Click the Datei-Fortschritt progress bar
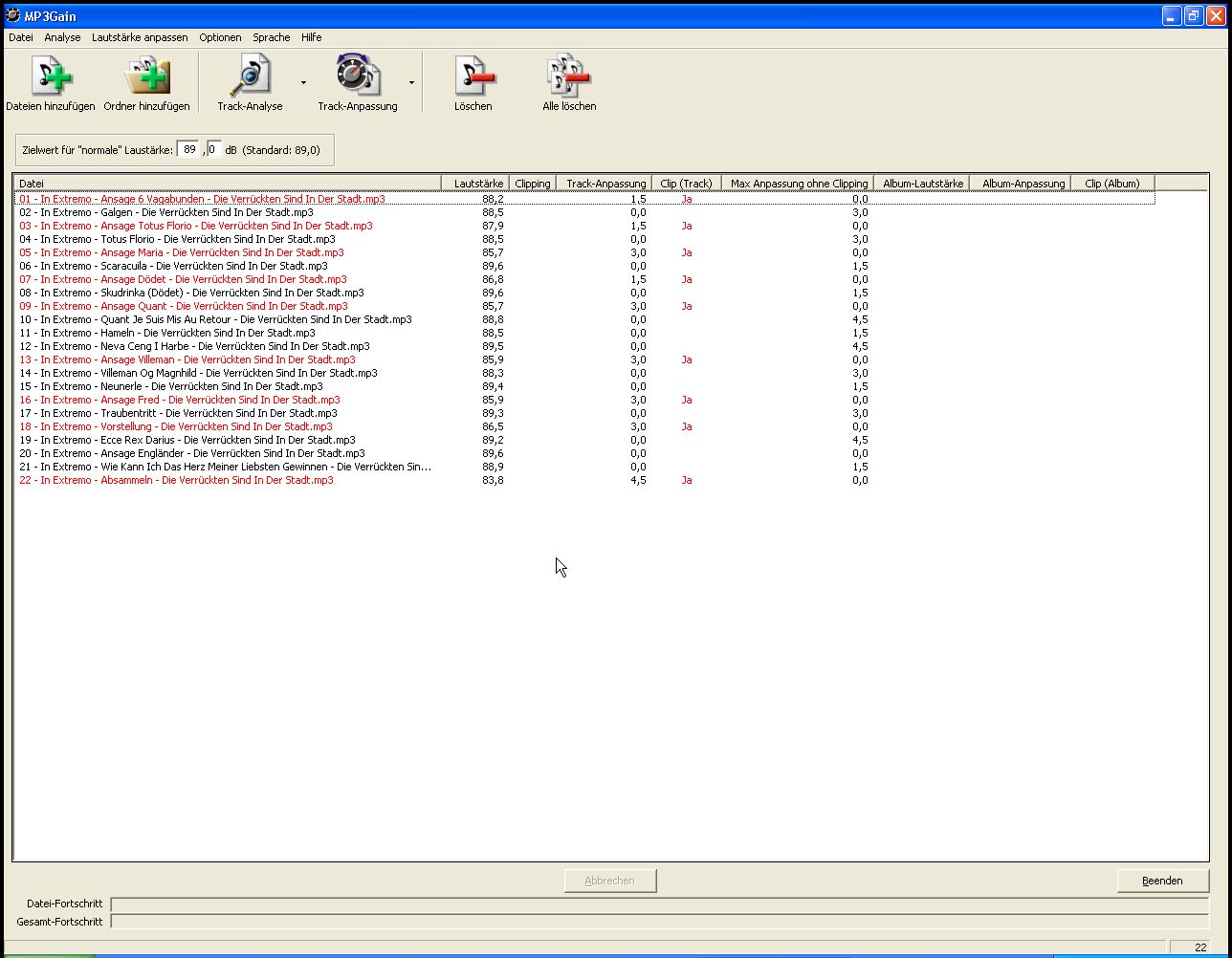 pos(660,904)
